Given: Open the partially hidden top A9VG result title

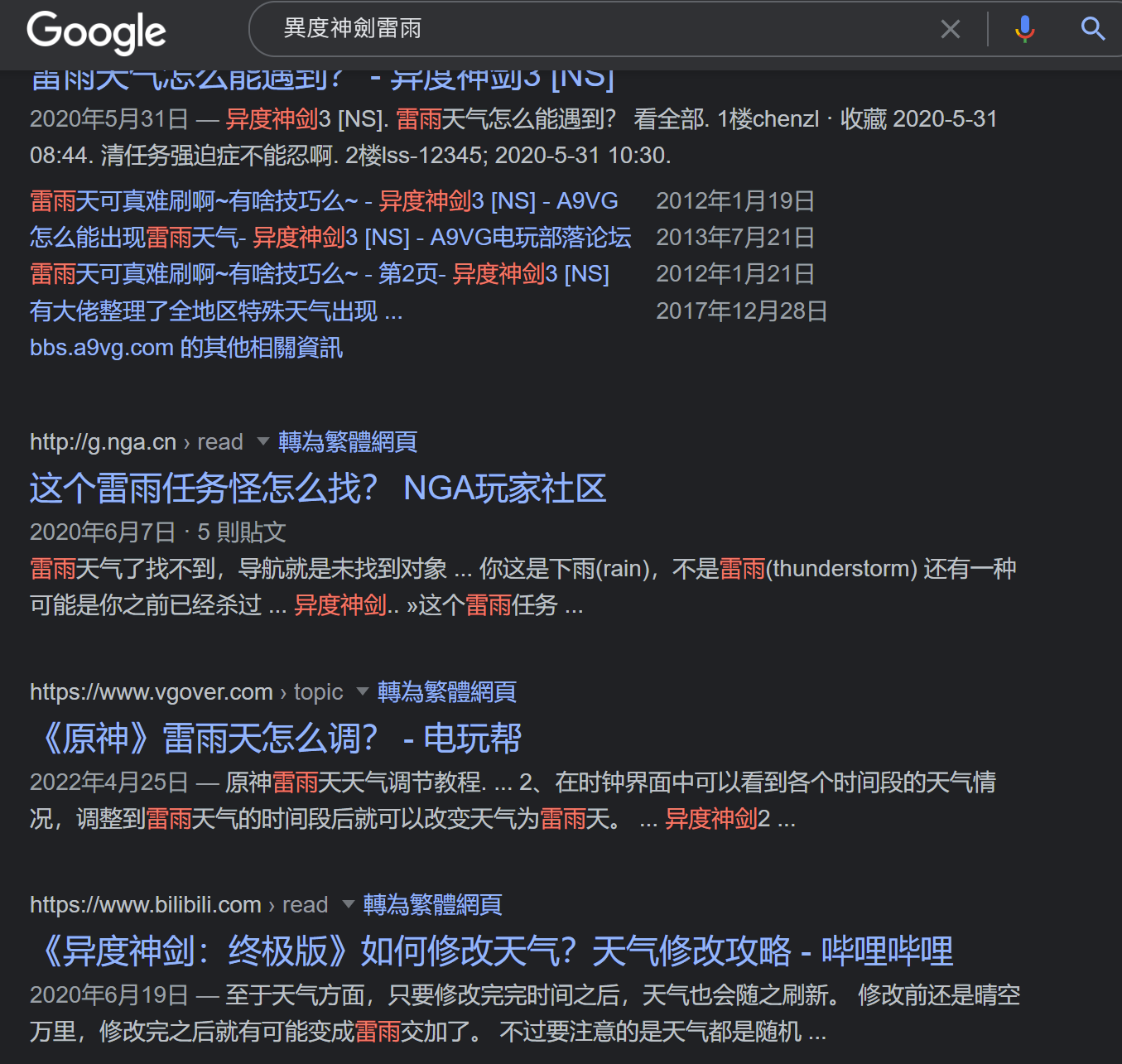Looking at the screenshot, I should (x=323, y=80).
